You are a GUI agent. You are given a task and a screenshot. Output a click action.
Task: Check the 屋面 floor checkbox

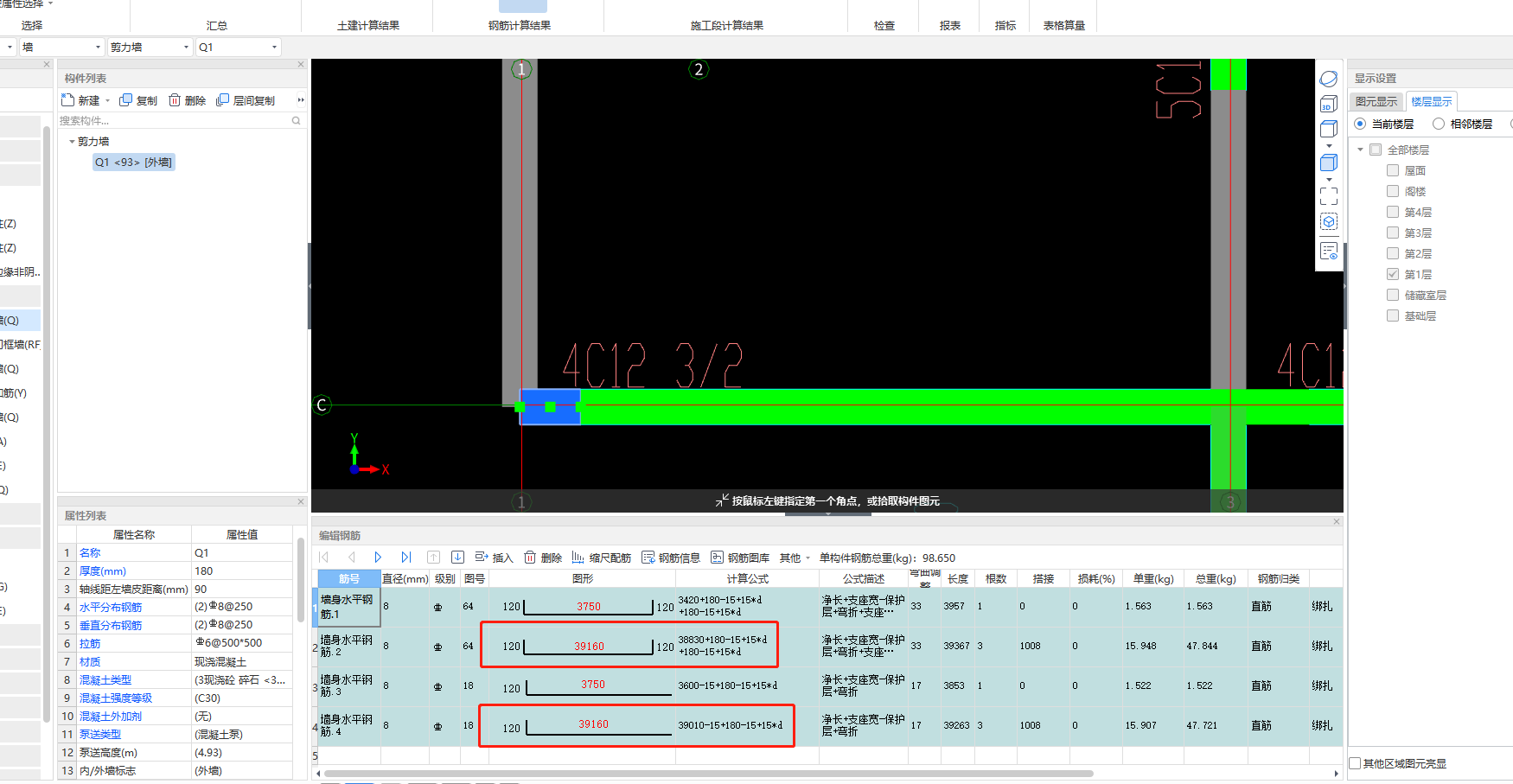(x=1393, y=170)
